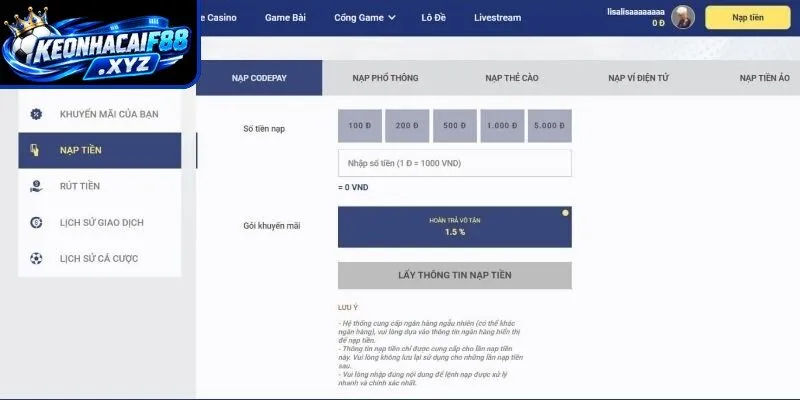Select the 1.000 Đ deposit amount
The image size is (800, 400).
tap(502, 126)
